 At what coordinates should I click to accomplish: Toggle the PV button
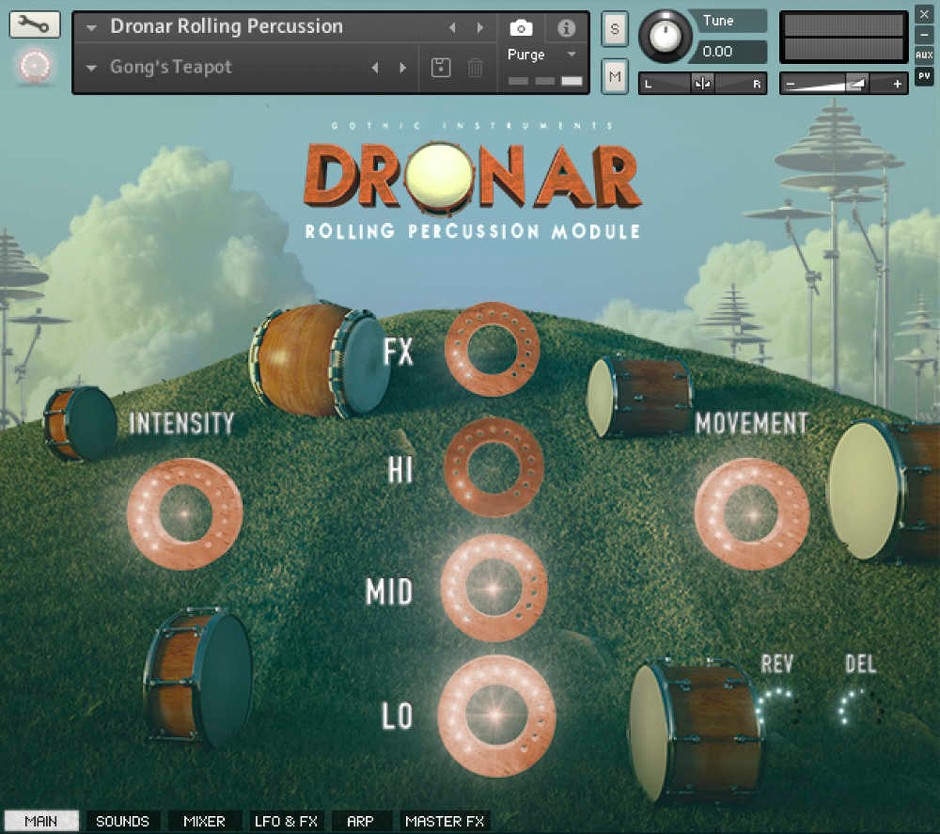pos(924,76)
